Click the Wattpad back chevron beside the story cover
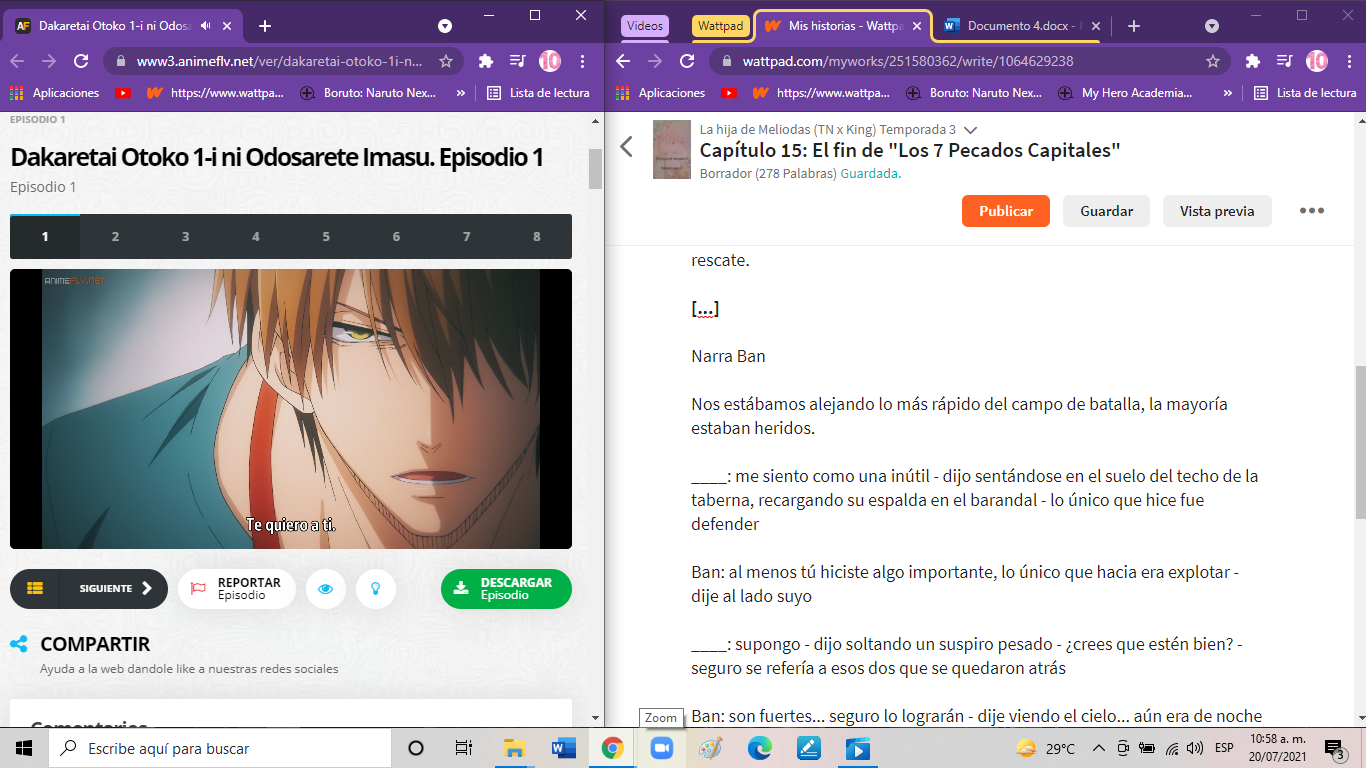The width and height of the screenshot is (1366, 768). [627, 147]
